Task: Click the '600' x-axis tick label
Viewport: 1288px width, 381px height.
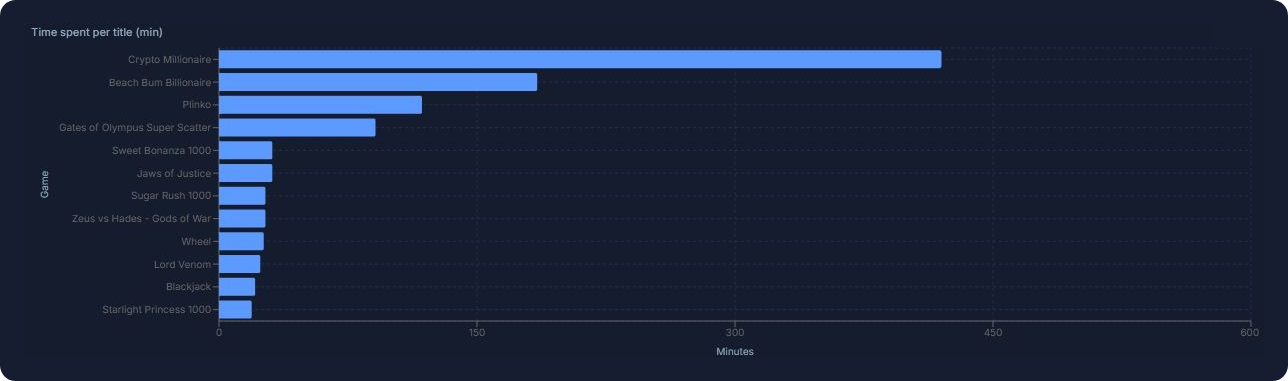Action: (1250, 332)
